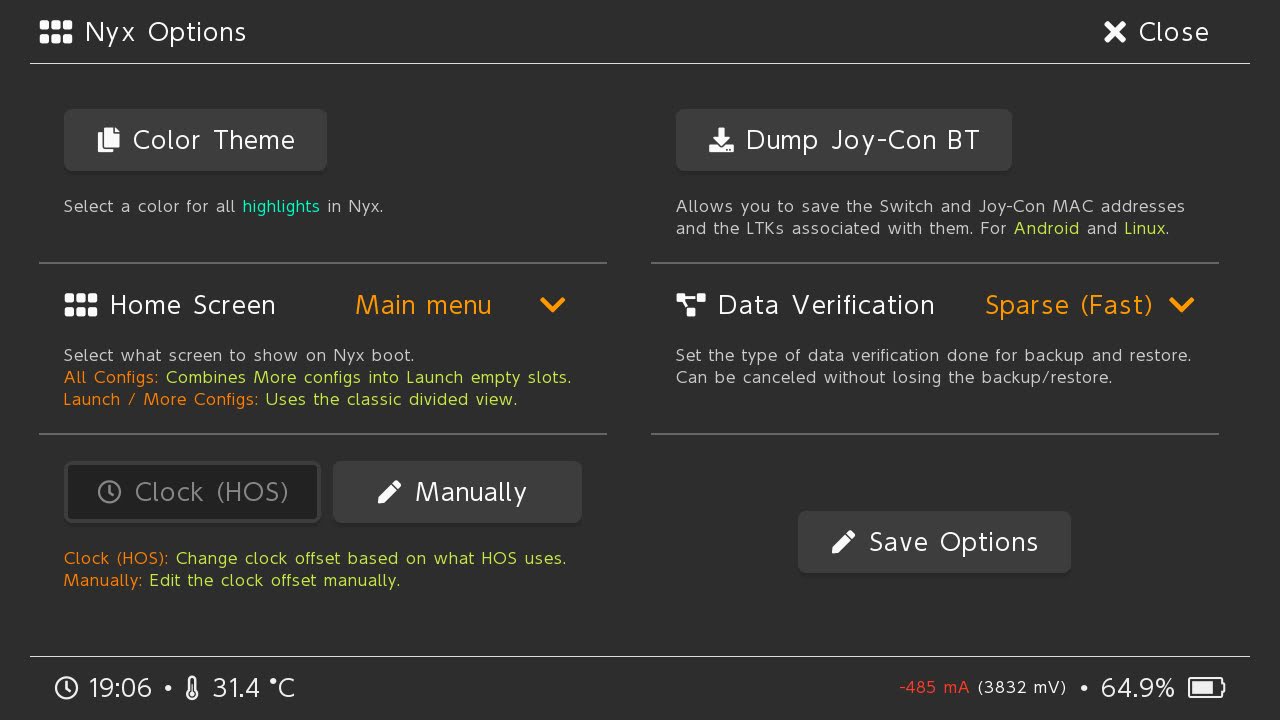Image resolution: width=1280 pixels, height=720 pixels.
Task: Open the Main menu dropdown value
Action: coord(423,305)
